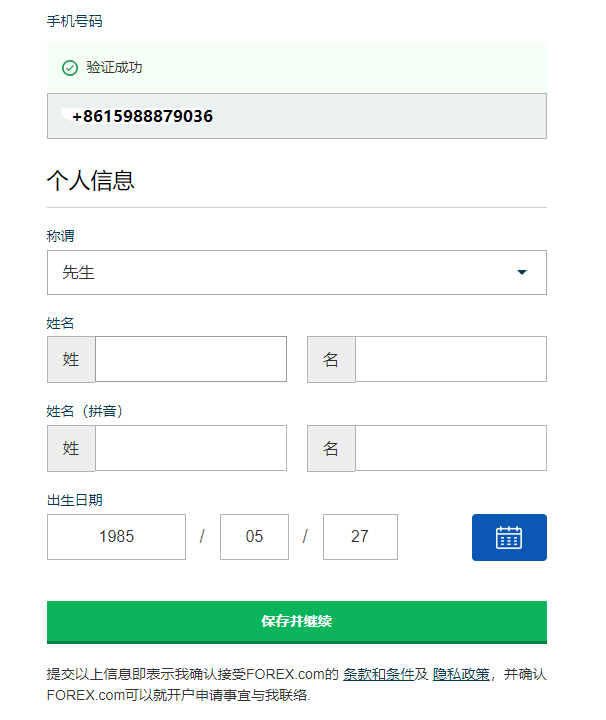
Task: Select the birth year field showing 1985
Action: (x=116, y=537)
